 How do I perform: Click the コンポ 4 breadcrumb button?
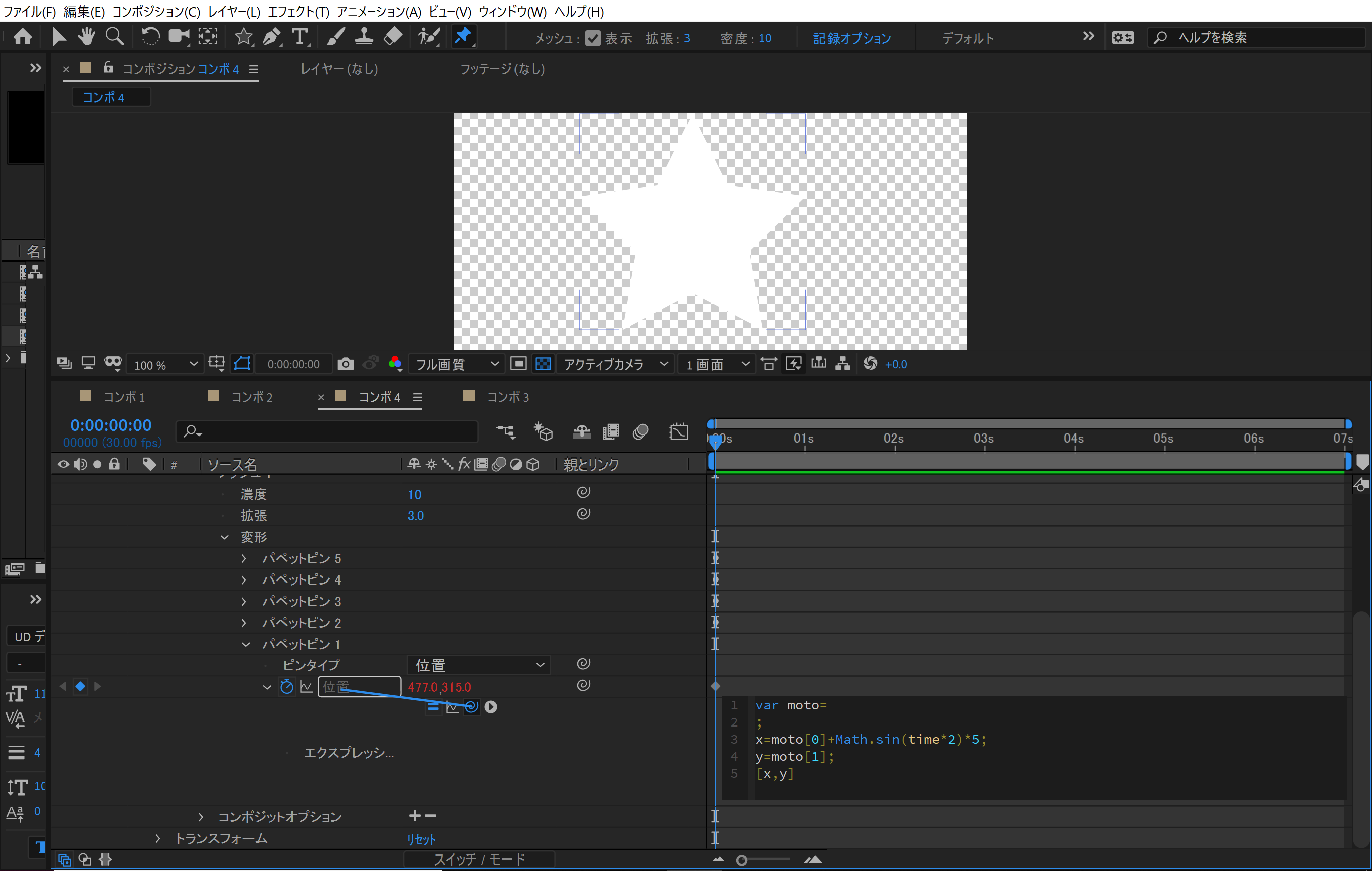[x=111, y=97]
